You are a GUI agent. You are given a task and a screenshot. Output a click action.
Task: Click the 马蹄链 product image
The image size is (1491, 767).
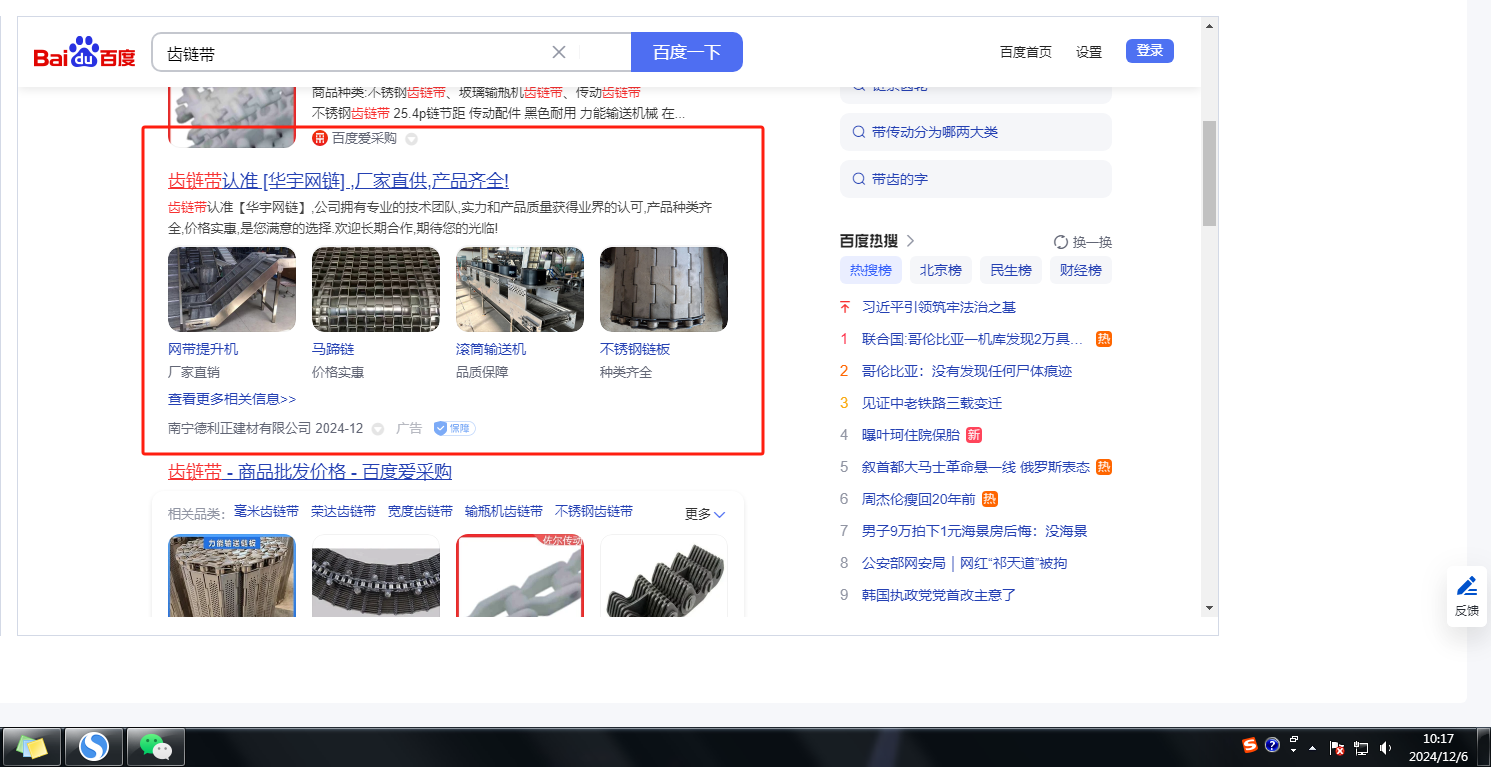tap(376, 289)
